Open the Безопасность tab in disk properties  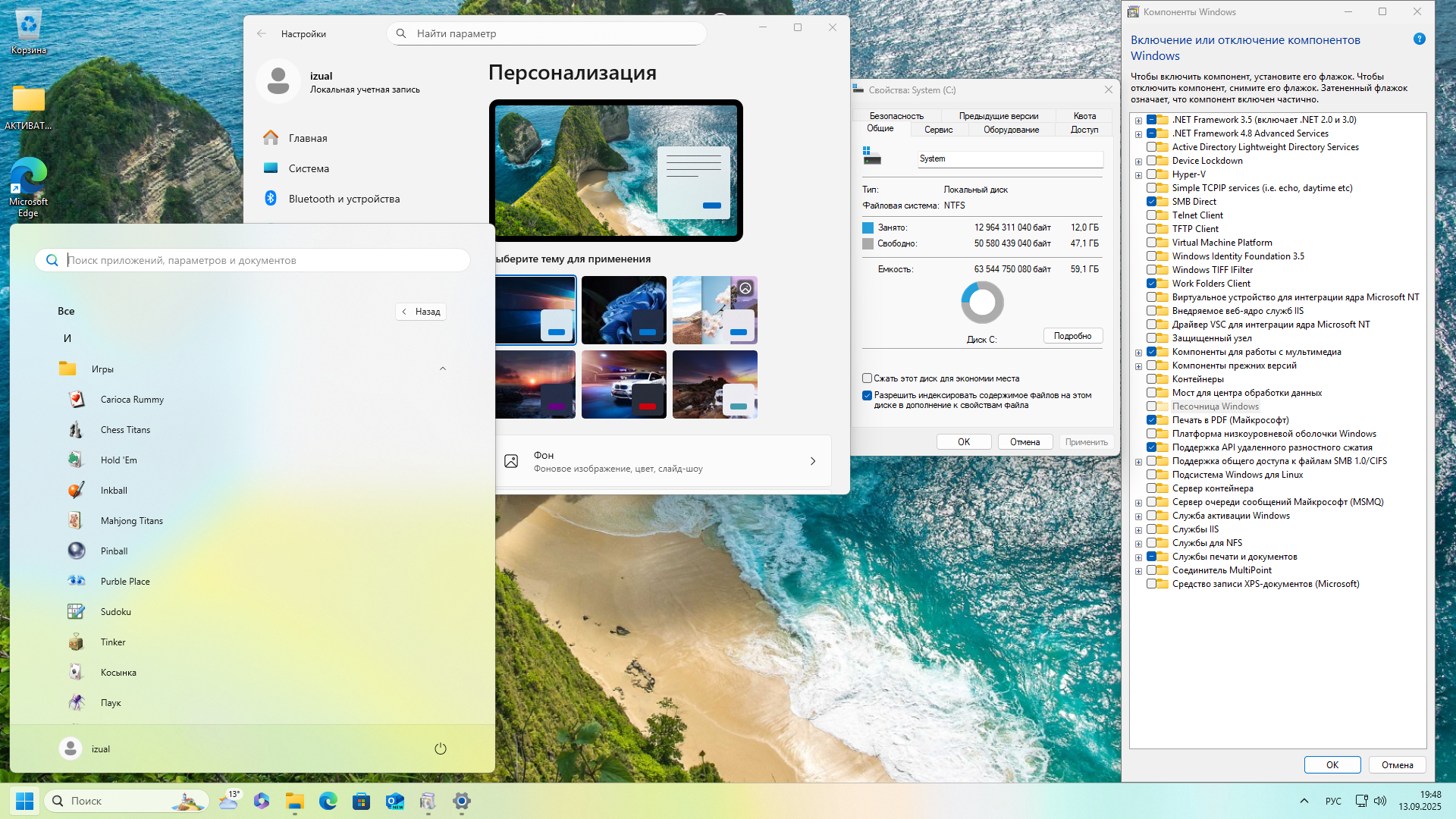[x=896, y=116]
